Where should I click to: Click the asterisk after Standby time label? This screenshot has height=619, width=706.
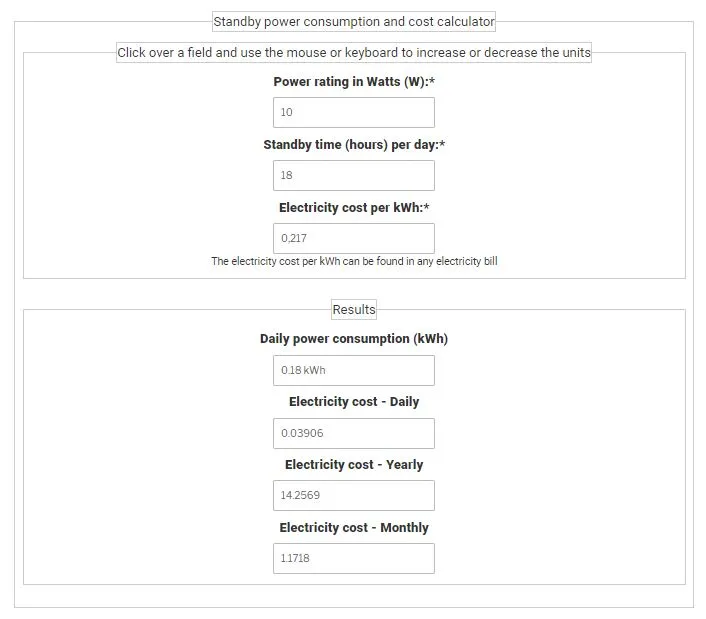pos(442,145)
